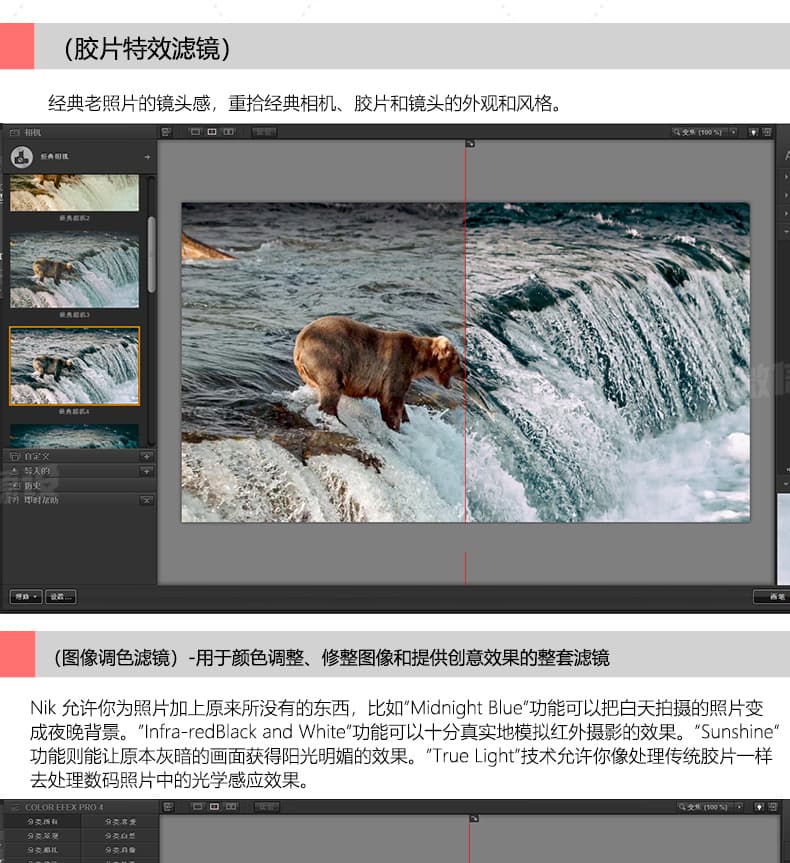Click the compare button in top toolbar
The image size is (790, 863).
(263, 132)
